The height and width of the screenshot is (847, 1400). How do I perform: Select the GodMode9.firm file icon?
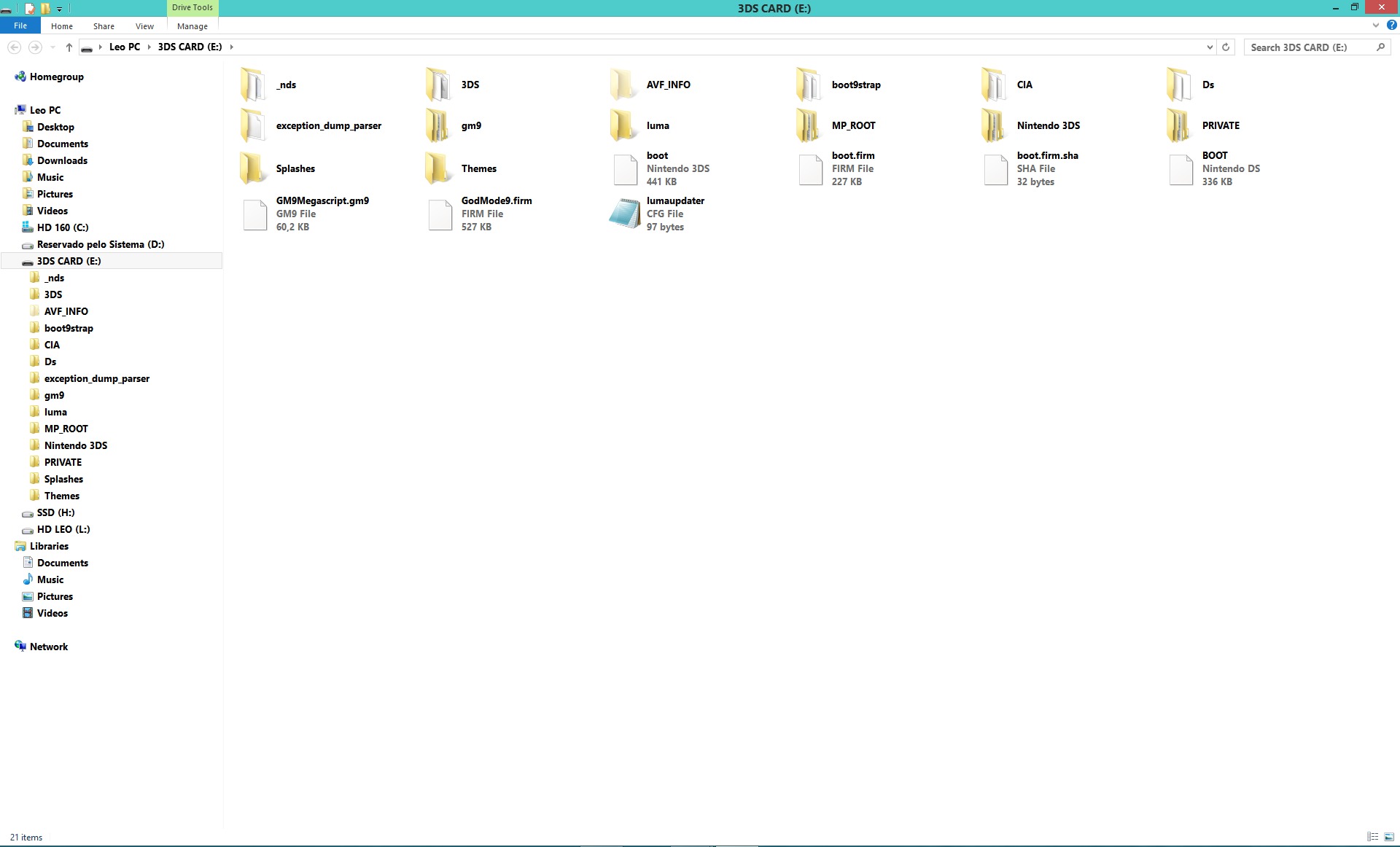click(440, 214)
